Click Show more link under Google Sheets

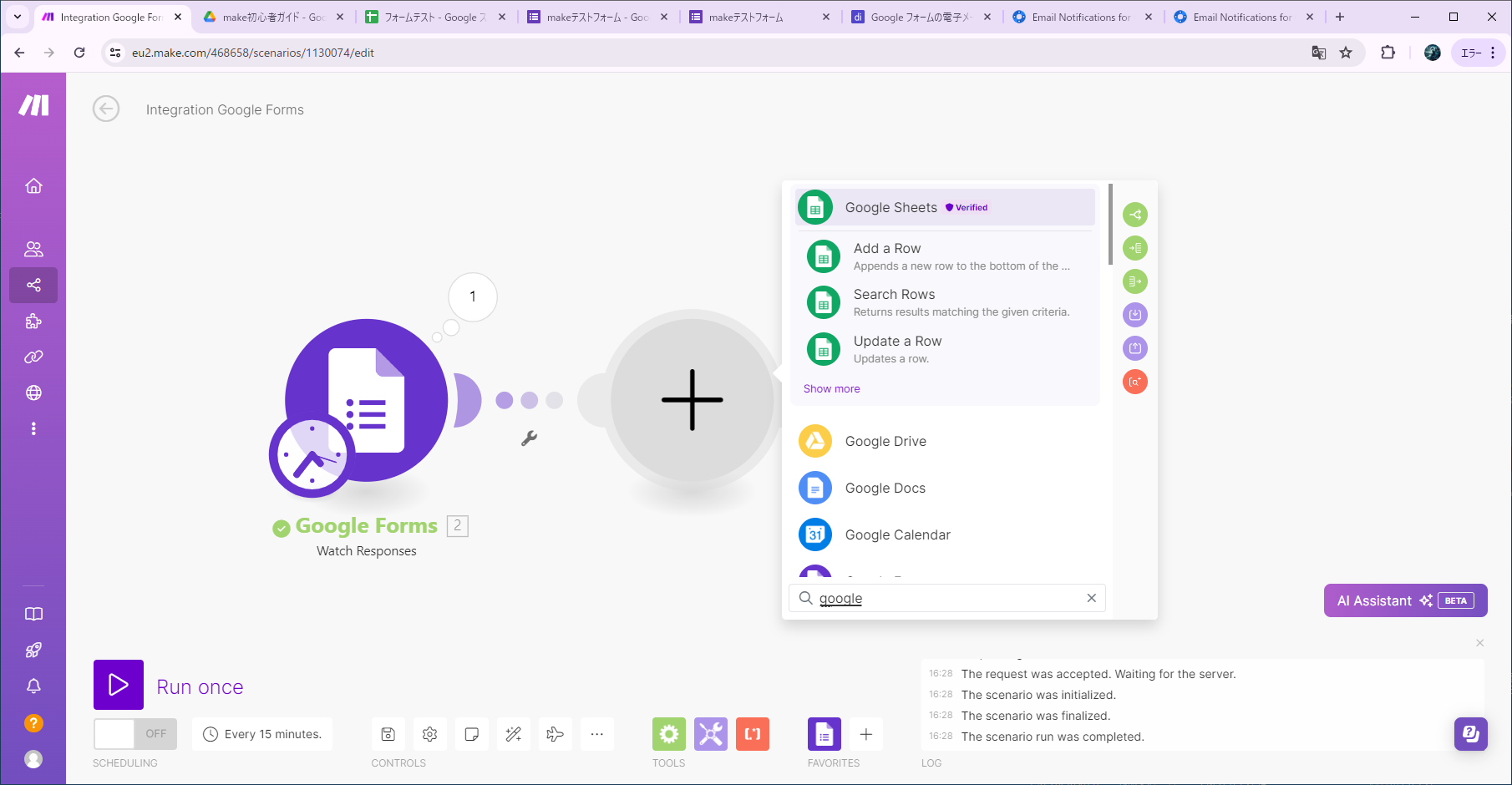pyautogui.click(x=831, y=388)
